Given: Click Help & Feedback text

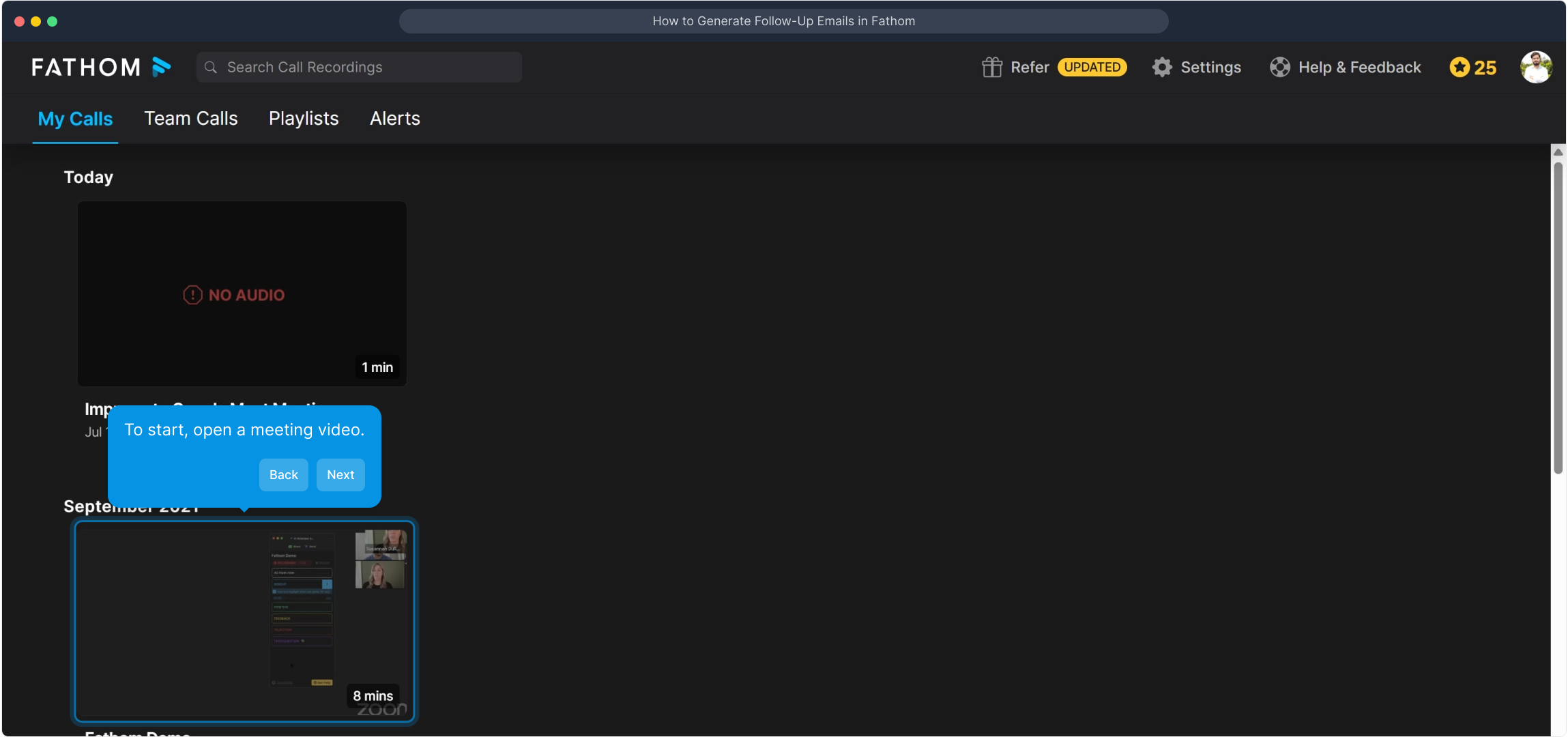Looking at the screenshot, I should tap(1359, 67).
